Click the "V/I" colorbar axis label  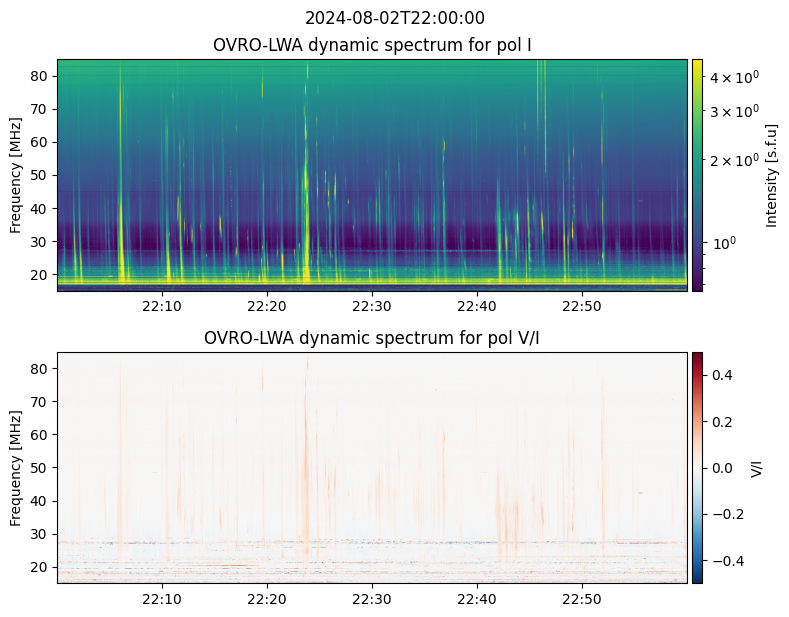(x=757, y=468)
